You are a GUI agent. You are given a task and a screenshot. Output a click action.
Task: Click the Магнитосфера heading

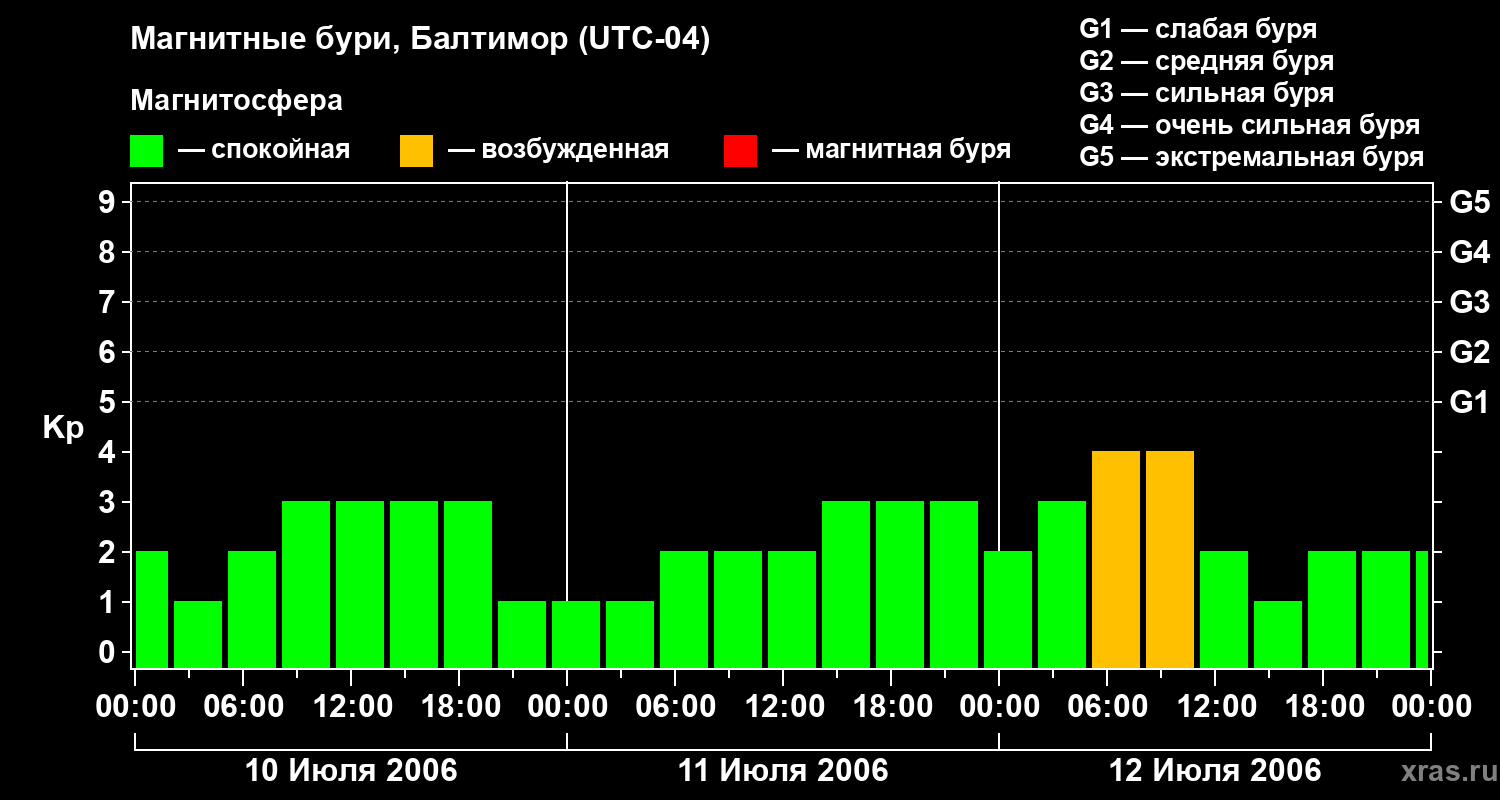tap(236, 101)
